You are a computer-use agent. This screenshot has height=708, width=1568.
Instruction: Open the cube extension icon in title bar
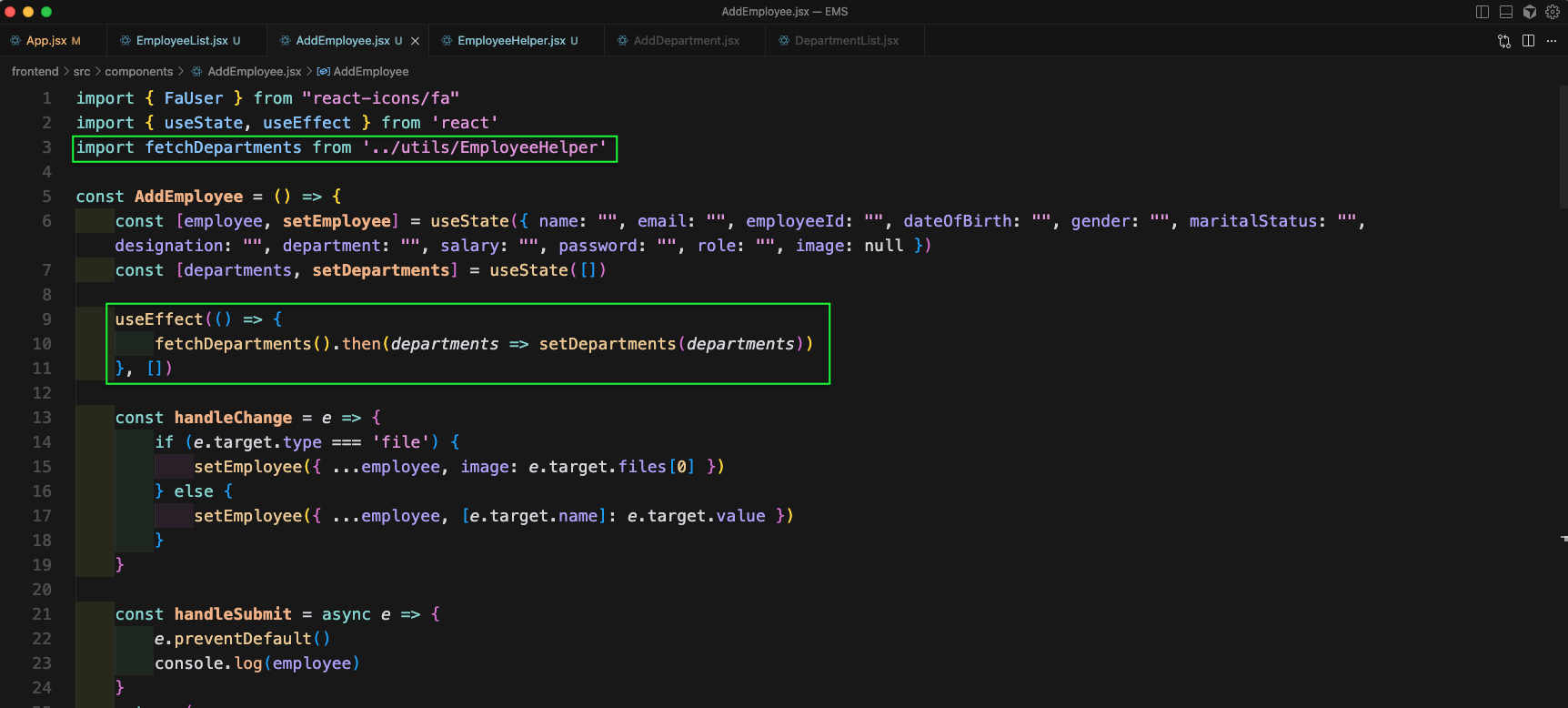tap(1530, 12)
